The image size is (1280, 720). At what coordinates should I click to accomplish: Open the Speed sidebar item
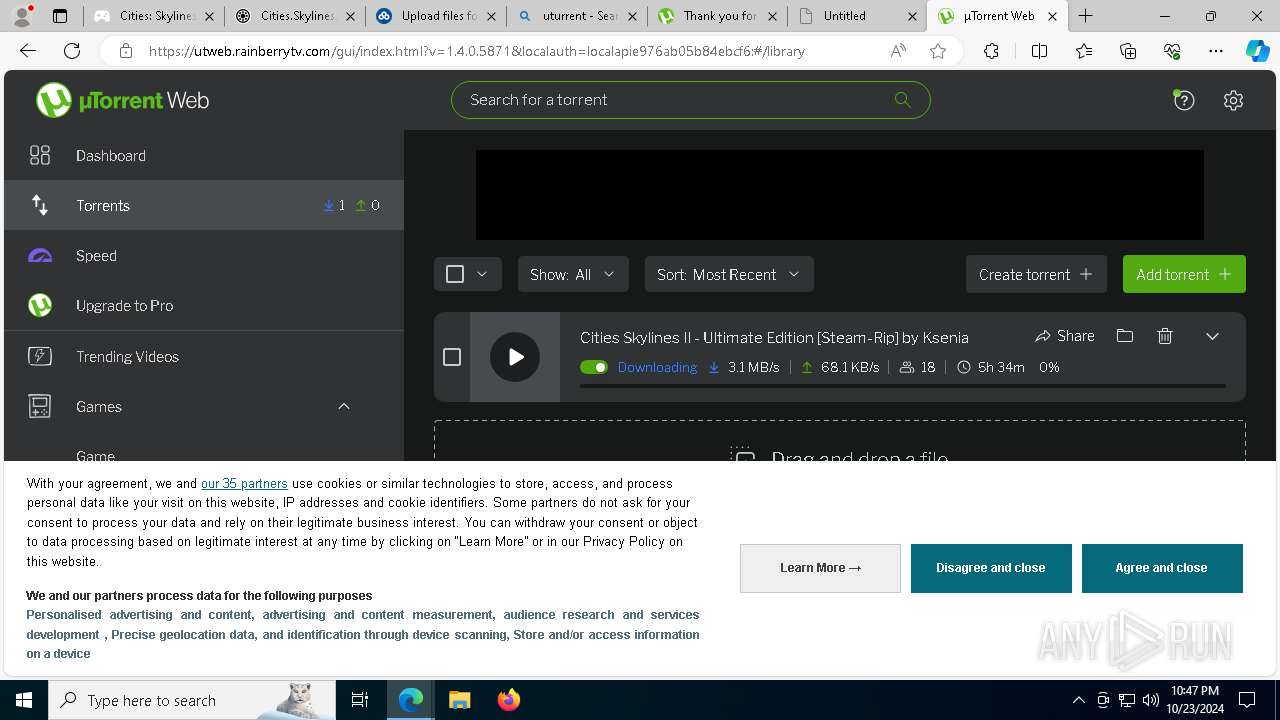[204, 255]
